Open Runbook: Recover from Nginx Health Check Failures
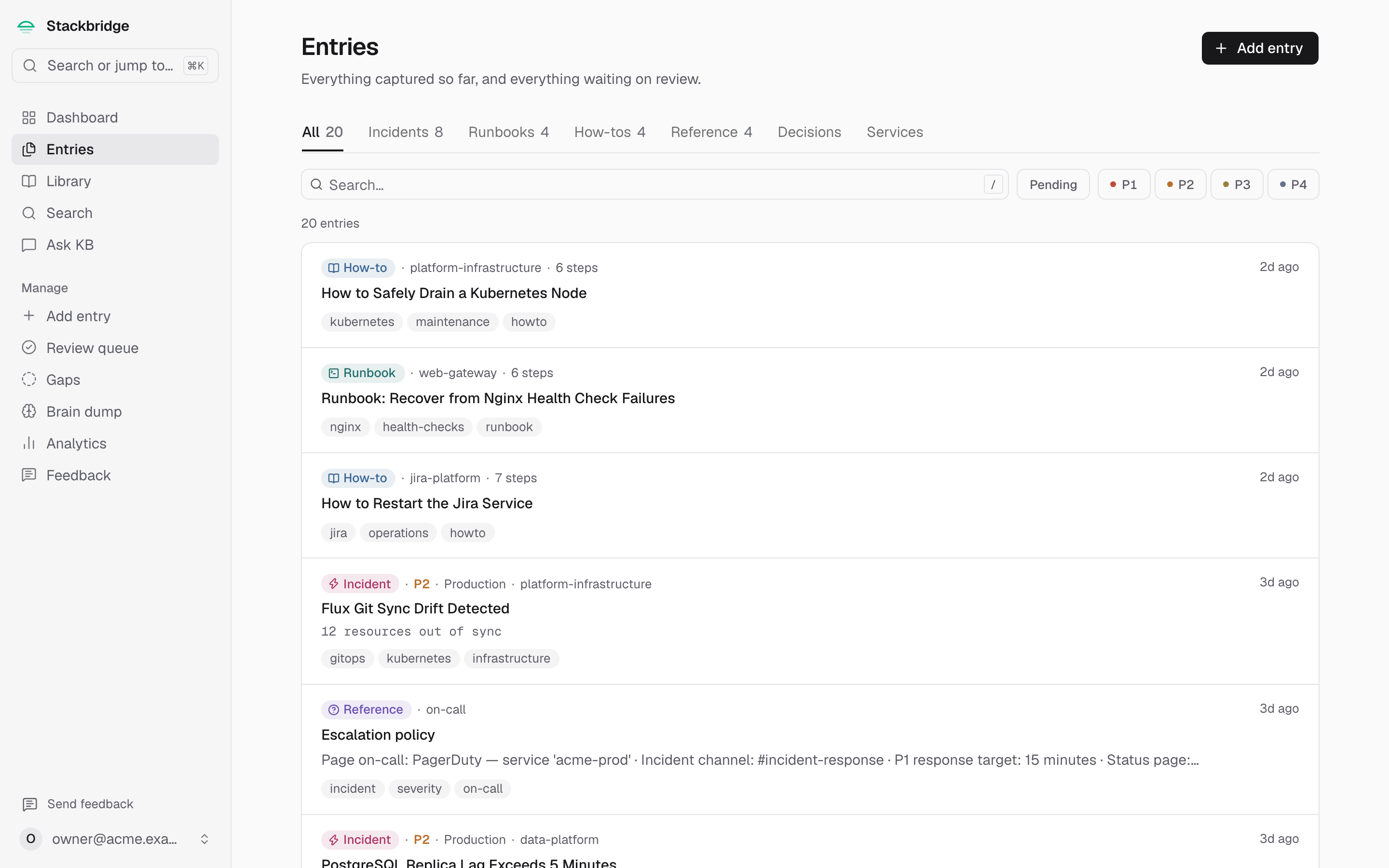This screenshot has width=1389, height=868. pyautogui.click(x=498, y=398)
